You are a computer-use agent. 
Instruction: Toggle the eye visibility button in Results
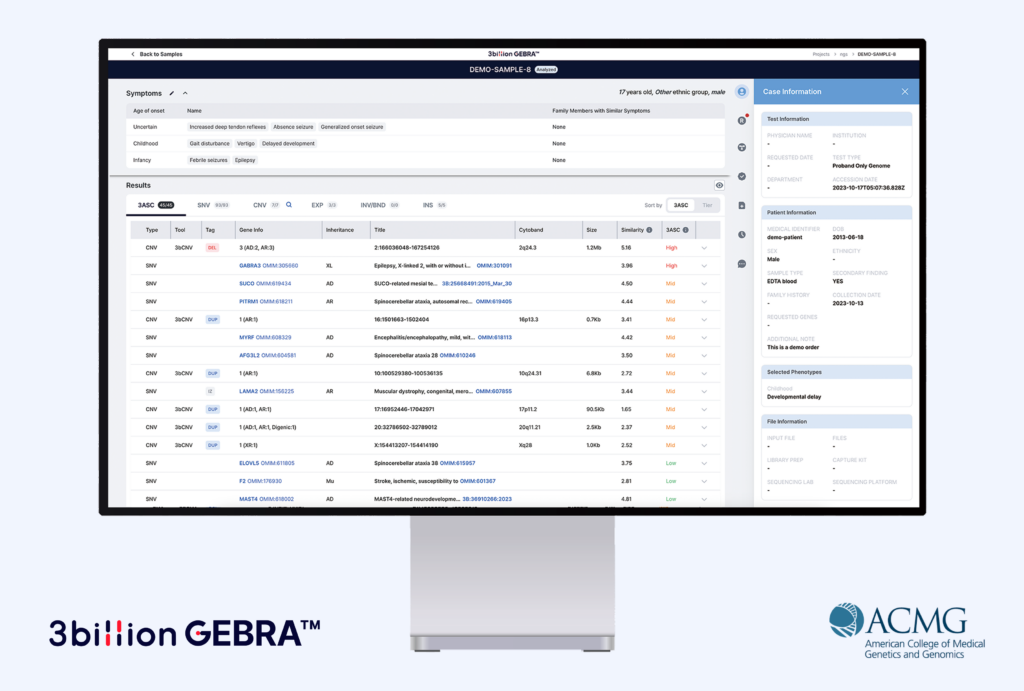point(719,186)
